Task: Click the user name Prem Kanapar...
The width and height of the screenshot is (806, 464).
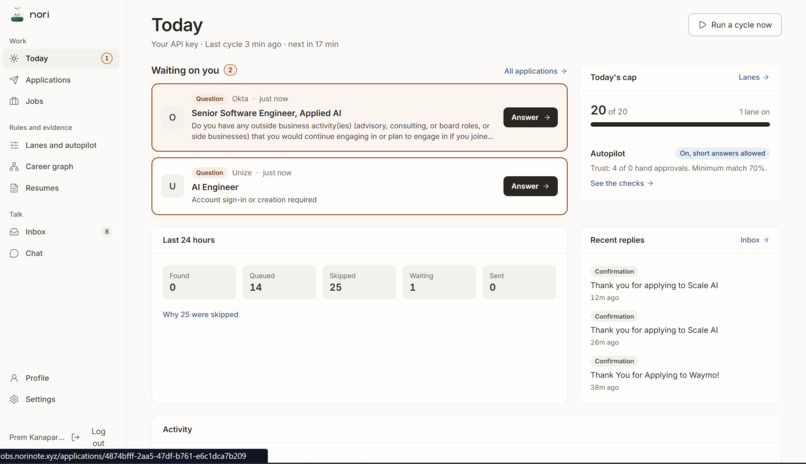Action: (x=36, y=437)
